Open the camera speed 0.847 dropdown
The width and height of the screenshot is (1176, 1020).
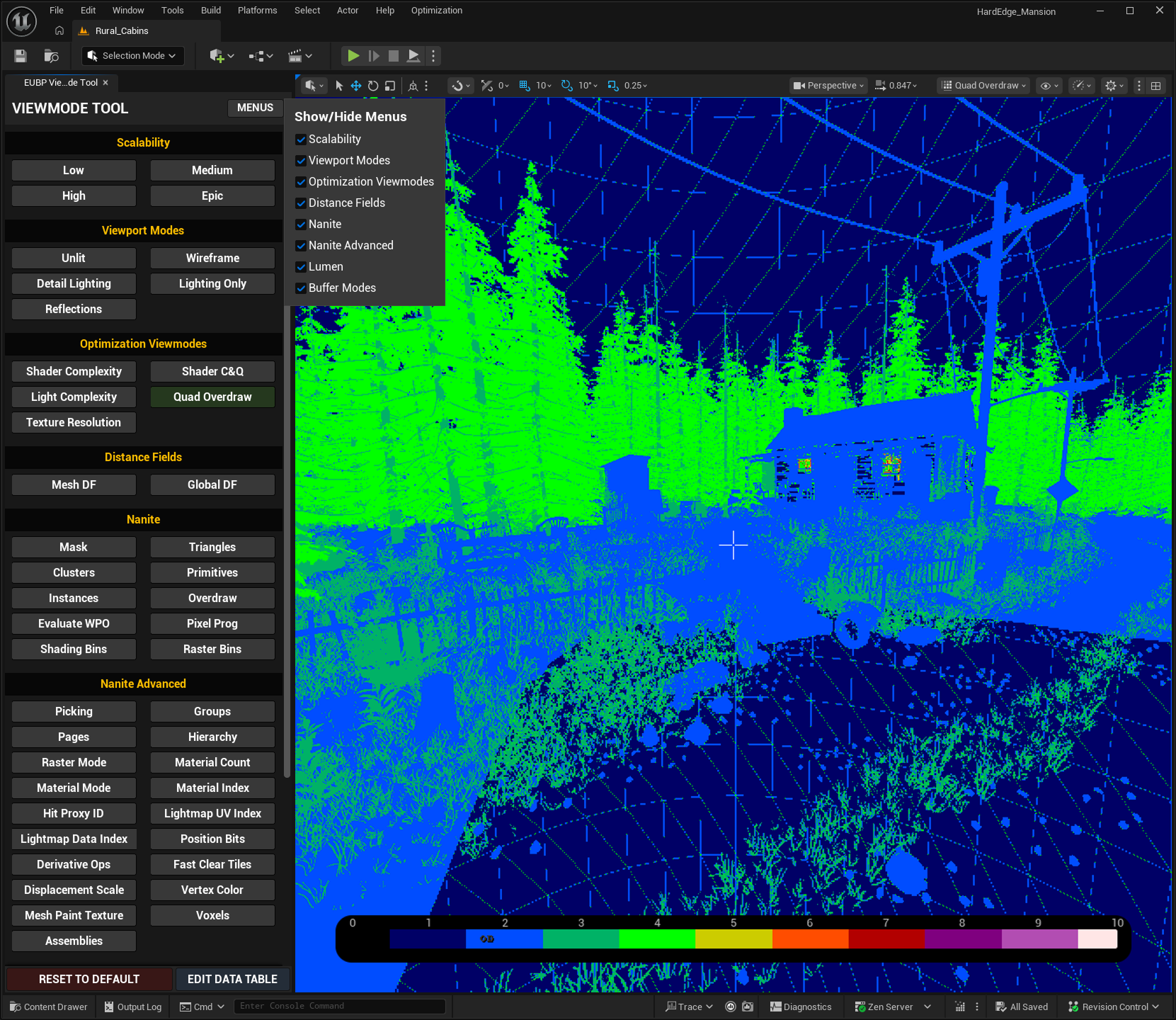(896, 86)
